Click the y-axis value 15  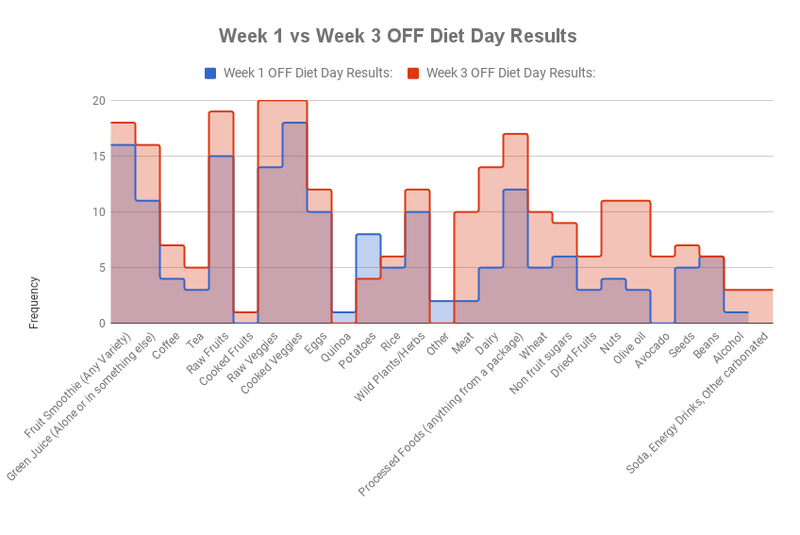(98, 157)
